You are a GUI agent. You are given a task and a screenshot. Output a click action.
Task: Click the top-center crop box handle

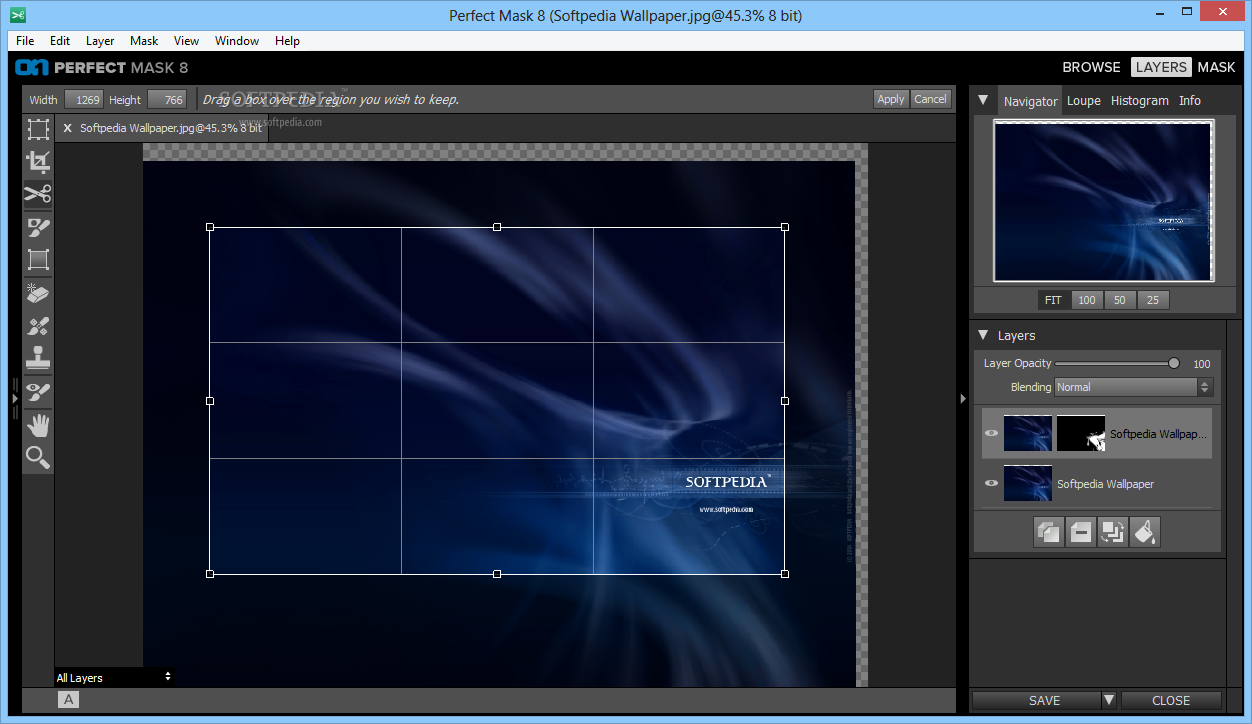pyautogui.click(x=497, y=227)
